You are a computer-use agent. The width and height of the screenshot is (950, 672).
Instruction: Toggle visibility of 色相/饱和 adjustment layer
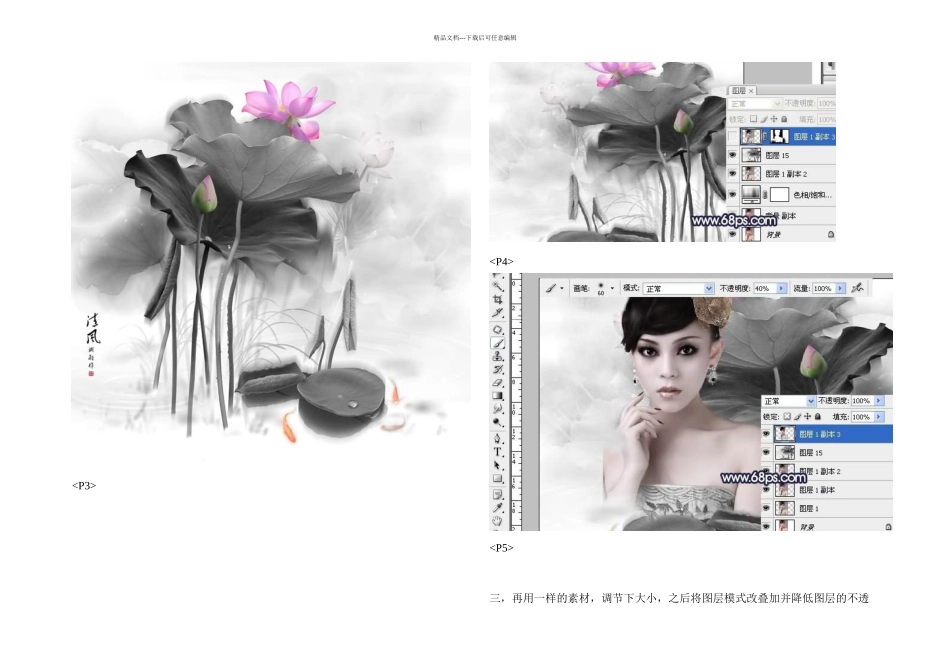coord(733,195)
